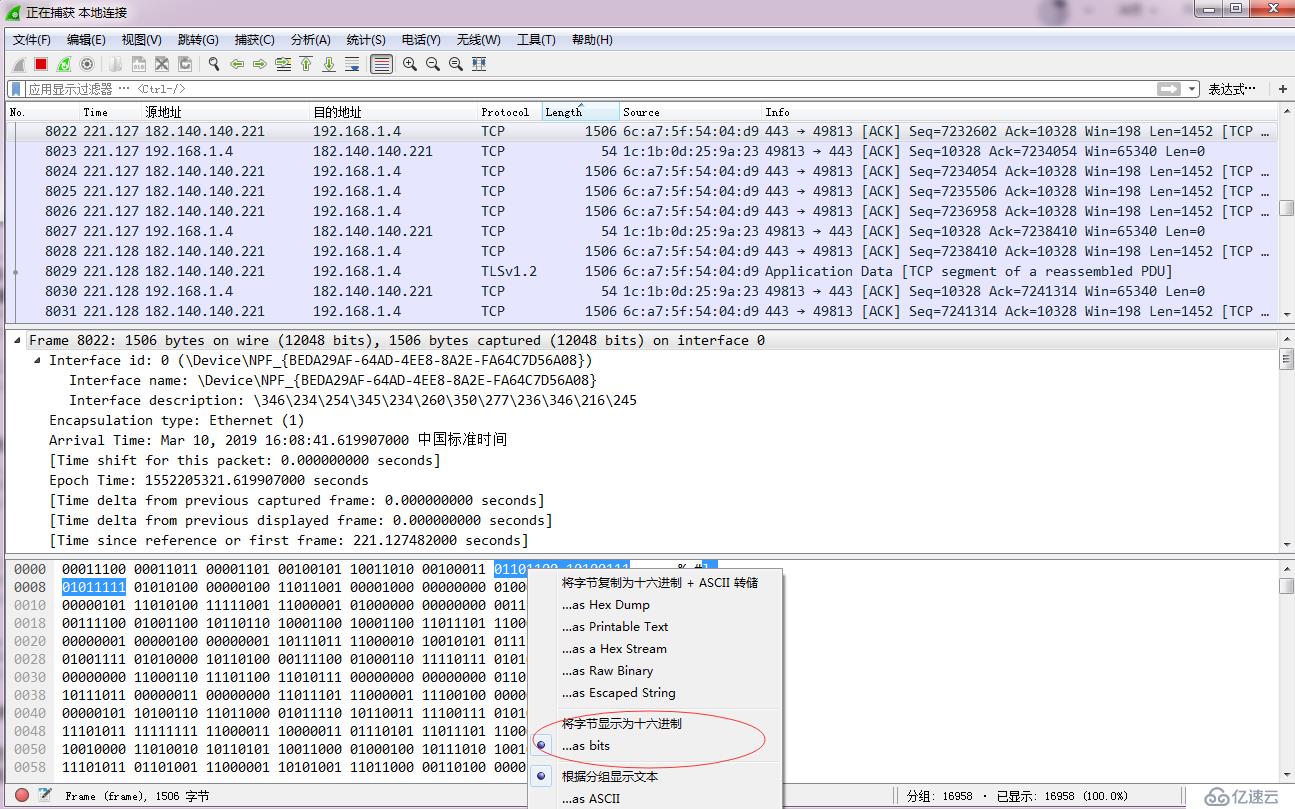Viewport: 1295px width, 809px height.
Task: Select packet 8029 TLSv1.2 row
Action: (x=642, y=271)
